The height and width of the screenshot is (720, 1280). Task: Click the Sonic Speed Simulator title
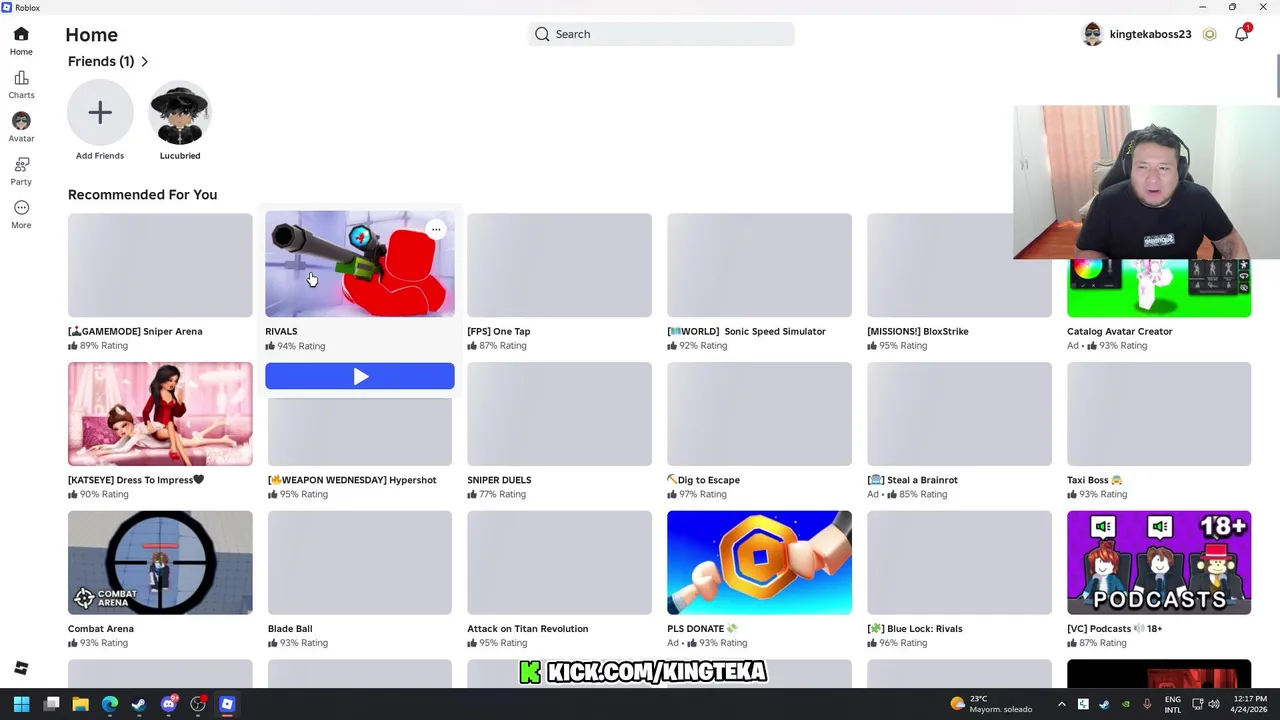coord(746,331)
